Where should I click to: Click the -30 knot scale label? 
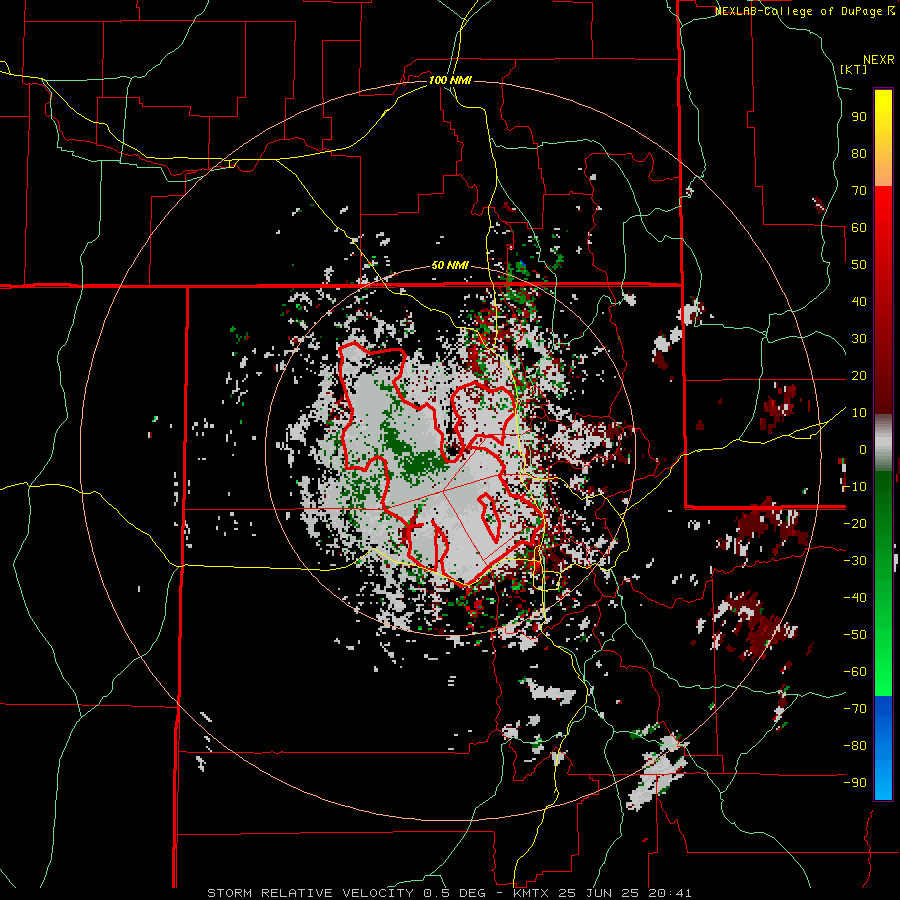855,561
